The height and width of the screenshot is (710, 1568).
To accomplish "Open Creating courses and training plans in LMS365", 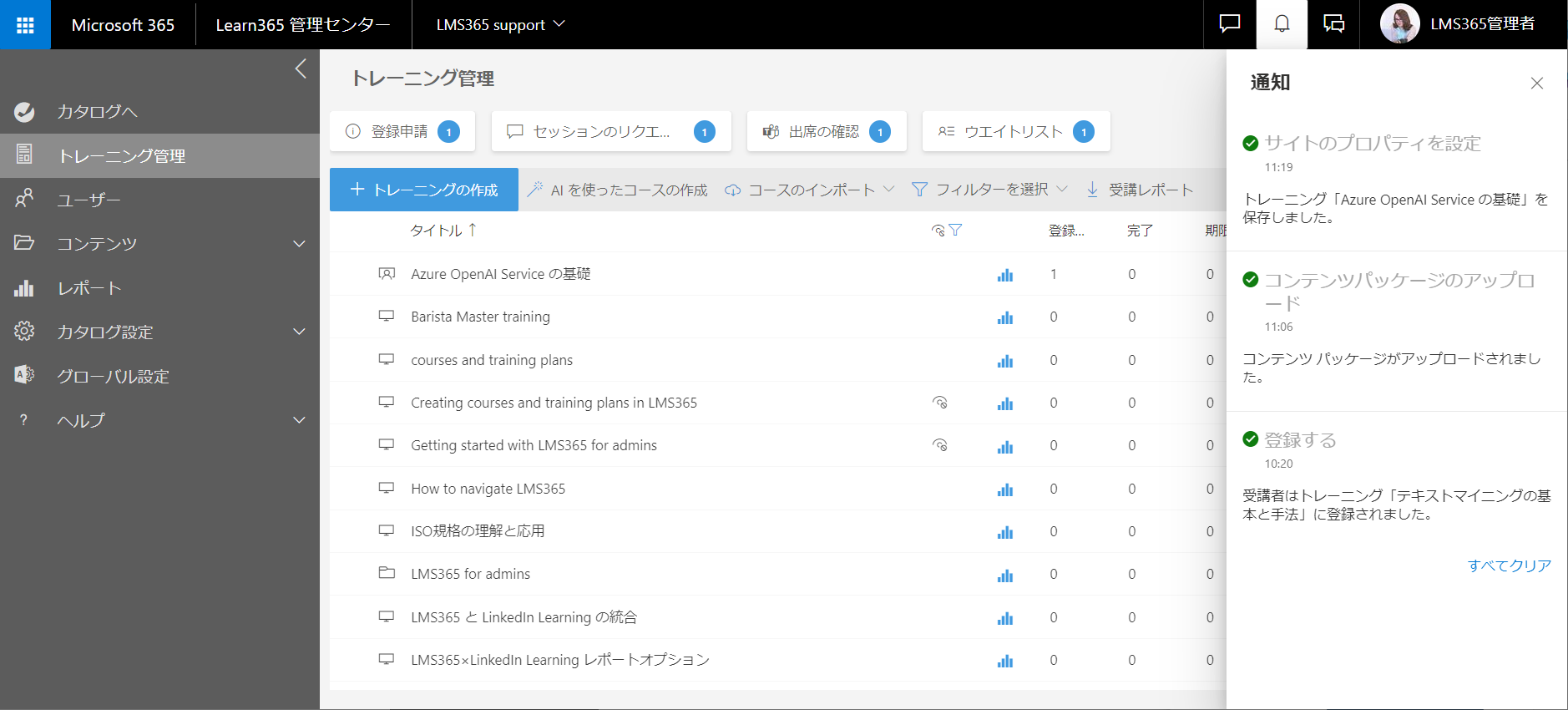I will [x=554, y=403].
